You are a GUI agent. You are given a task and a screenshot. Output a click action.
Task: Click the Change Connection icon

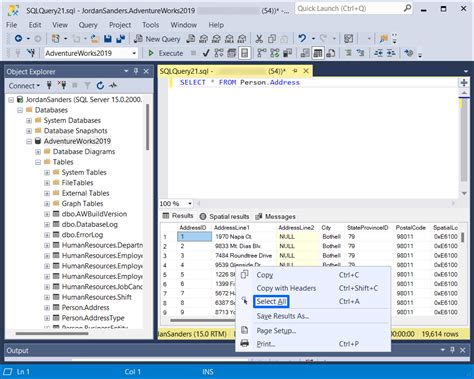point(31,53)
